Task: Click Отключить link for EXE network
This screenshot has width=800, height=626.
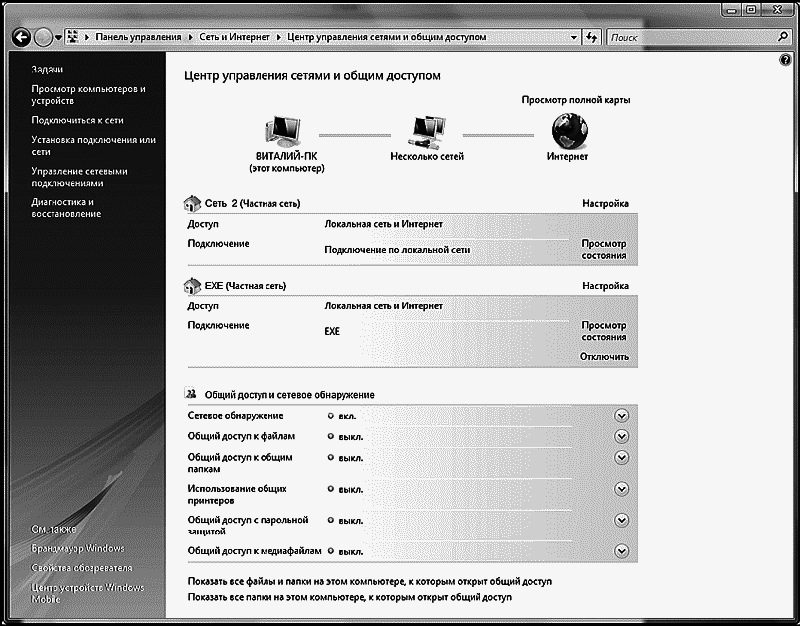Action: 605,357
